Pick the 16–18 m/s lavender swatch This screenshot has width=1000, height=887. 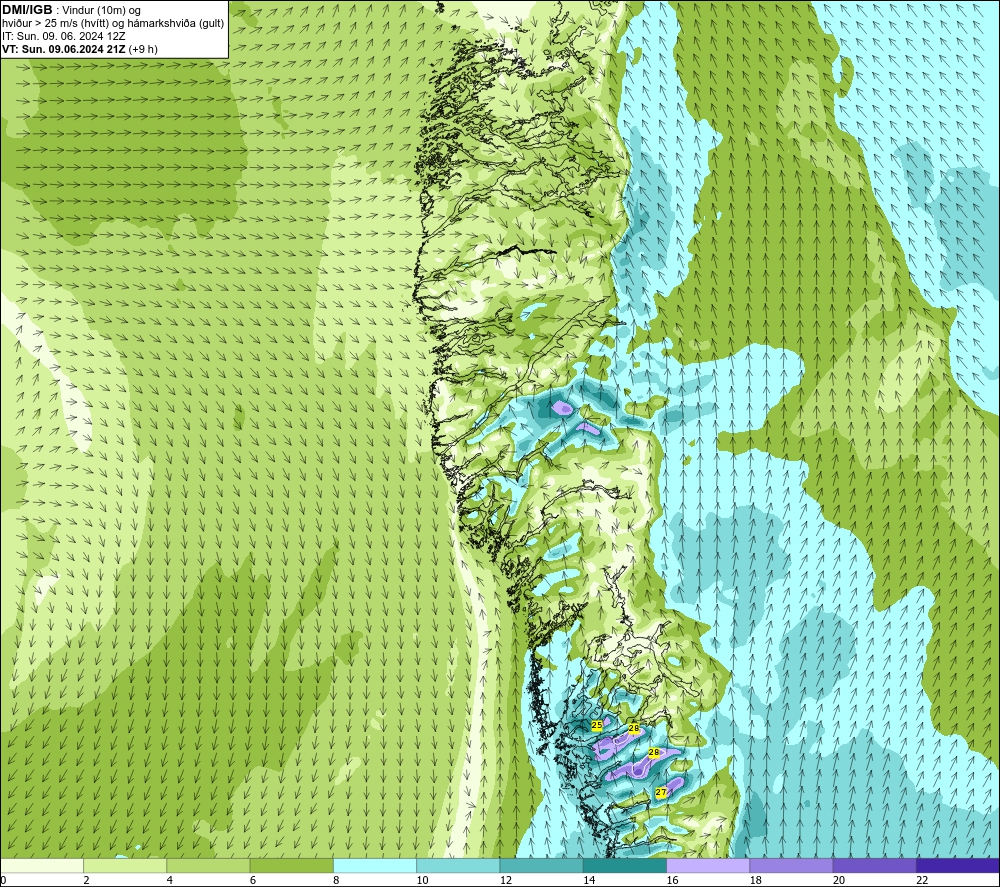[x=708, y=865]
